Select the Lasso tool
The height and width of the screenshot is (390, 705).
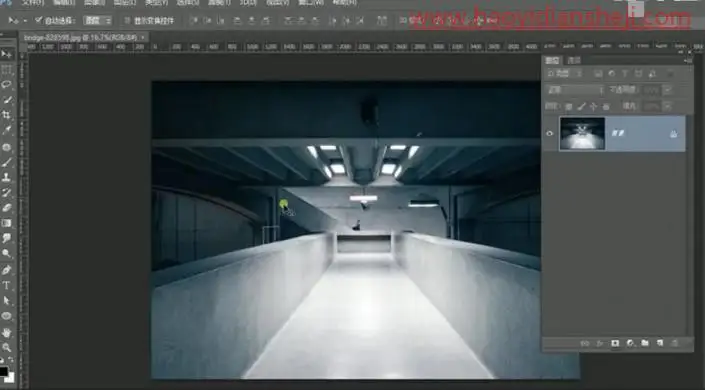pyautogui.click(x=6, y=84)
